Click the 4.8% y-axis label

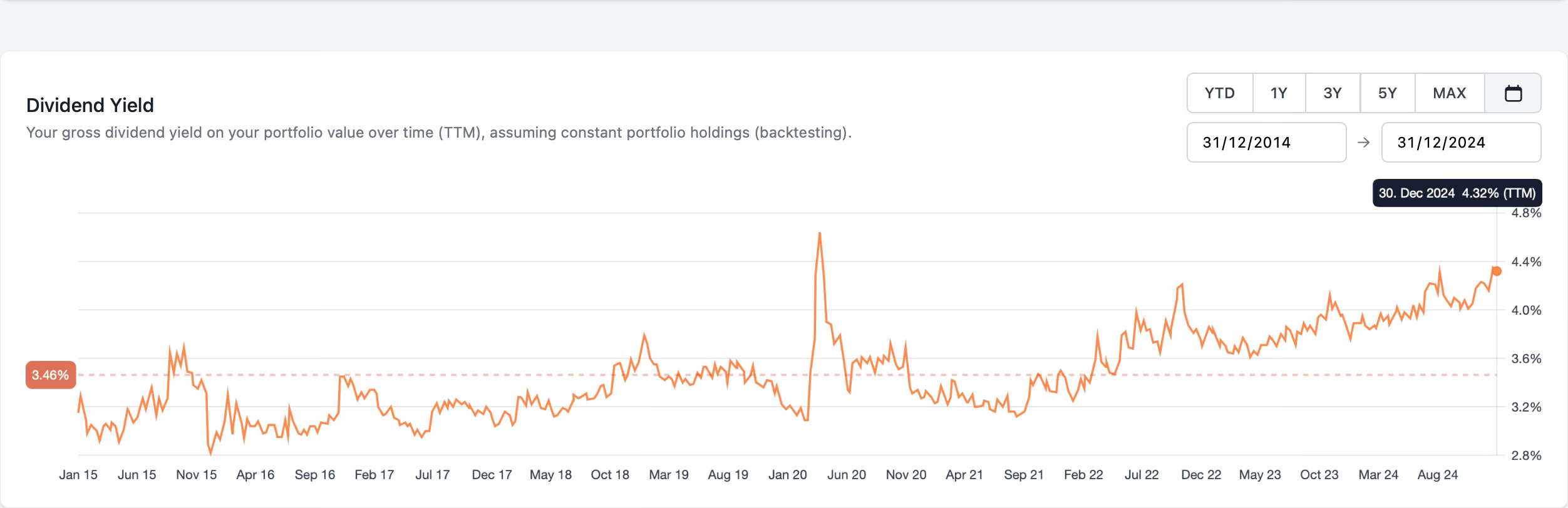pyautogui.click(x=1526, y=213)
